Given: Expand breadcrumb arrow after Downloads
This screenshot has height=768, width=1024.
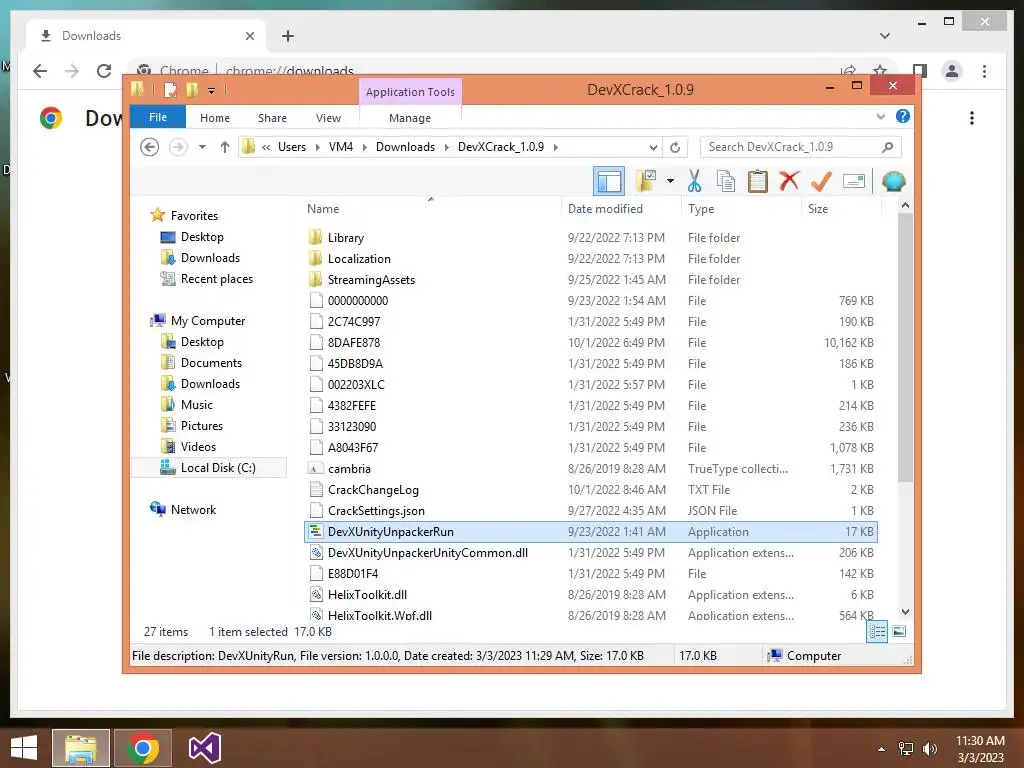Looking at the screenshot, I should pyautogui.click(x=447, y=147).
